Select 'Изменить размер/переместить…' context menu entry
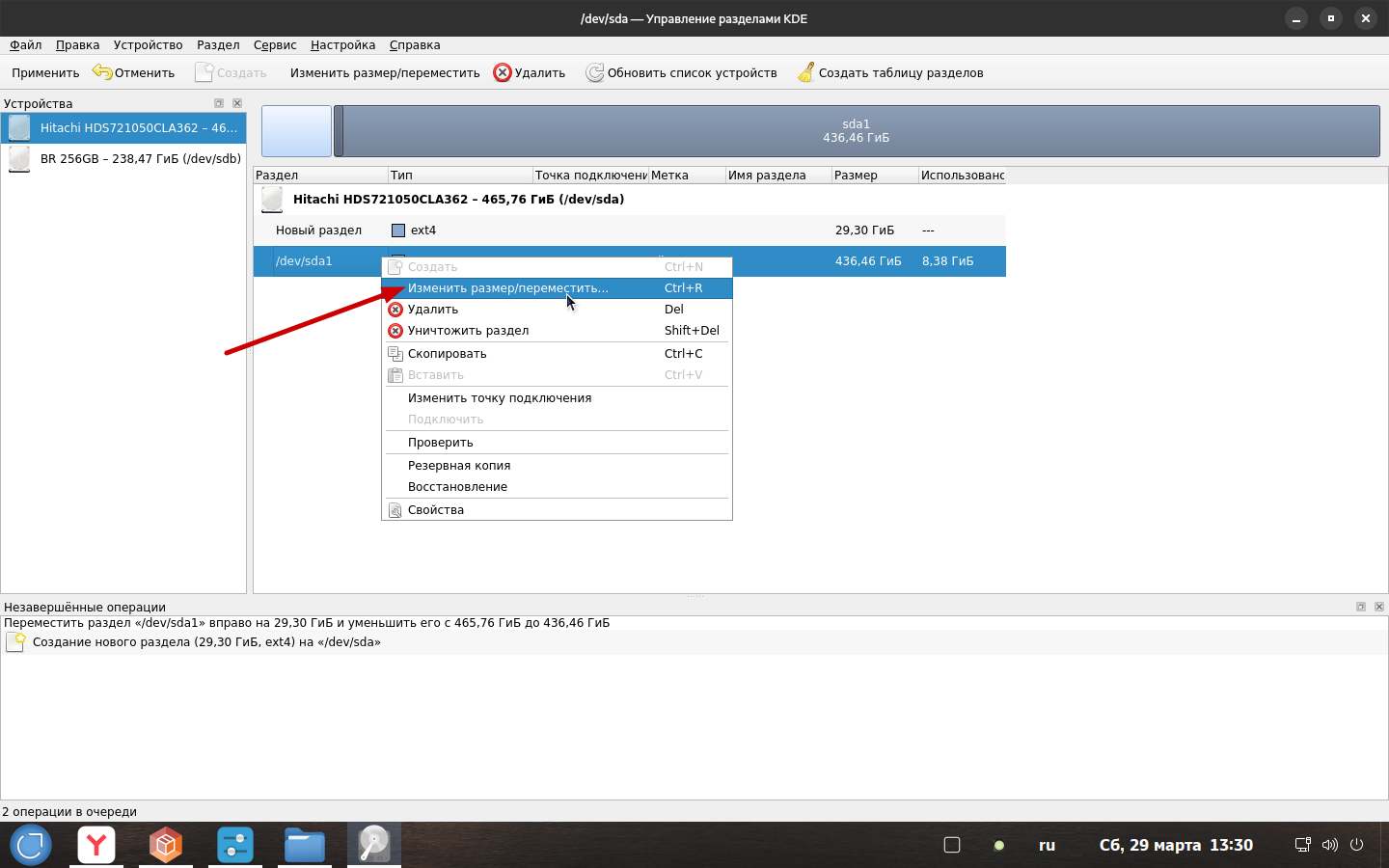The height and width of the screenshot is (868, 1389). coord(507,288)
